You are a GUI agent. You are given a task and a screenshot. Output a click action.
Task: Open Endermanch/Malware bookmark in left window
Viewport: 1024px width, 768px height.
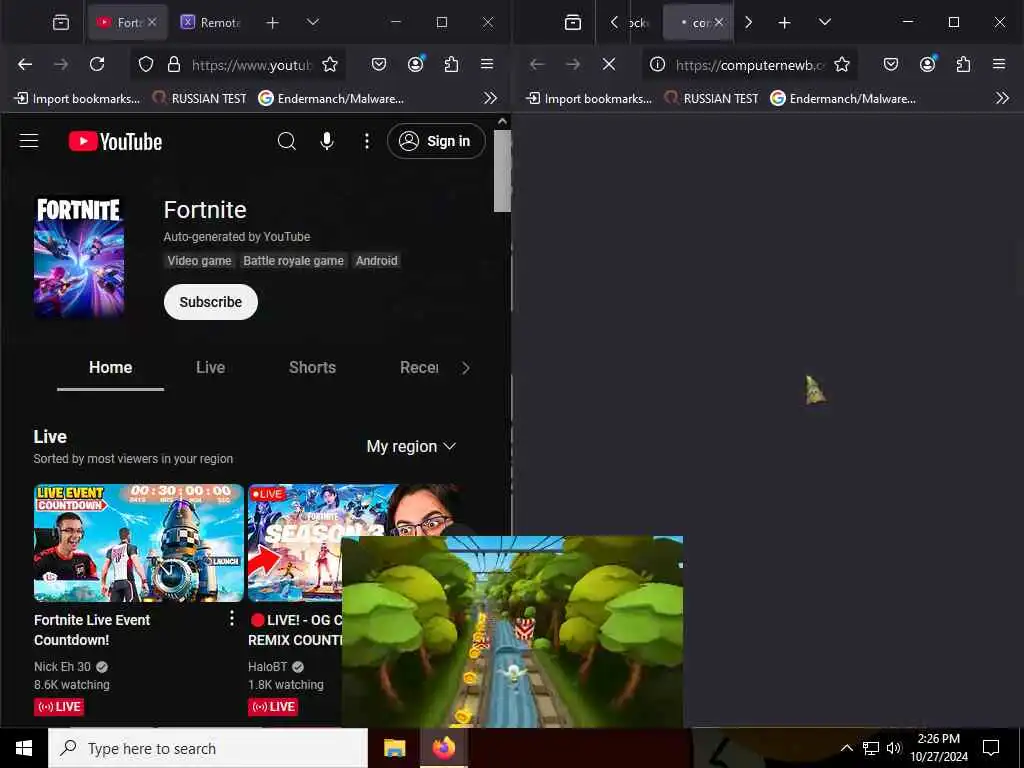(x=331, y=99)
